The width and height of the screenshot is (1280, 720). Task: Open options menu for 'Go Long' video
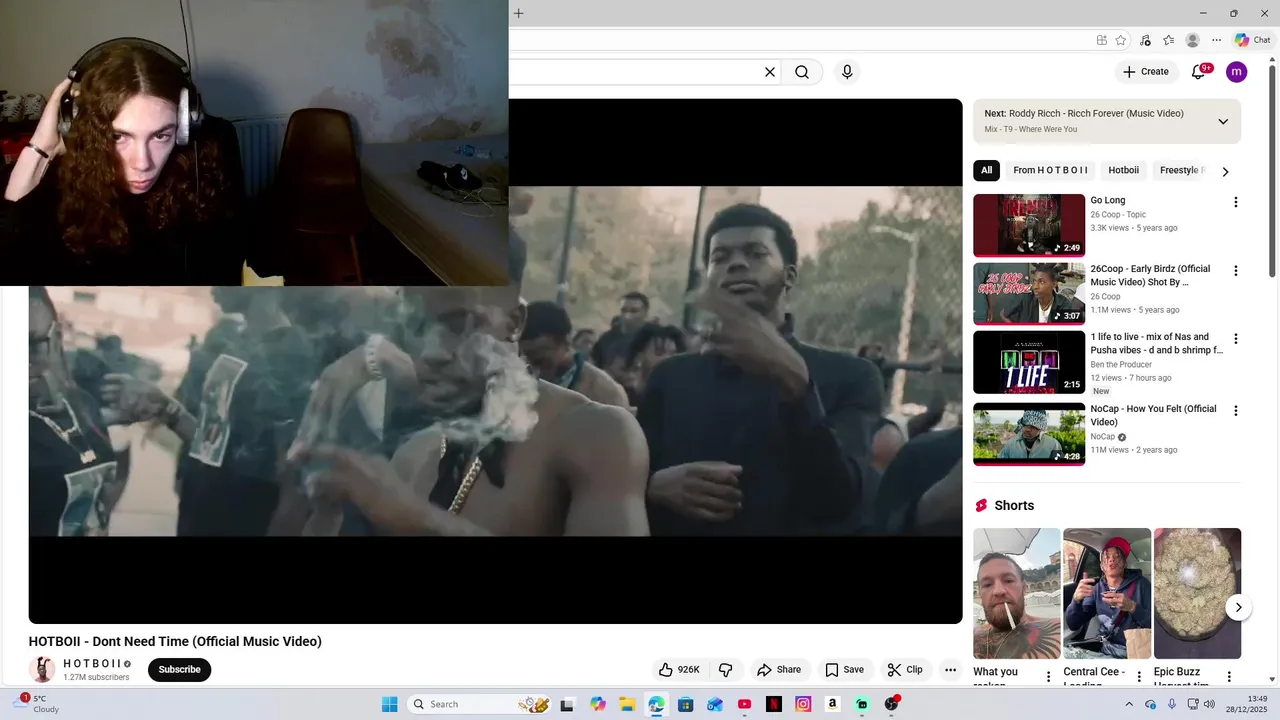tap(1235, 202)
